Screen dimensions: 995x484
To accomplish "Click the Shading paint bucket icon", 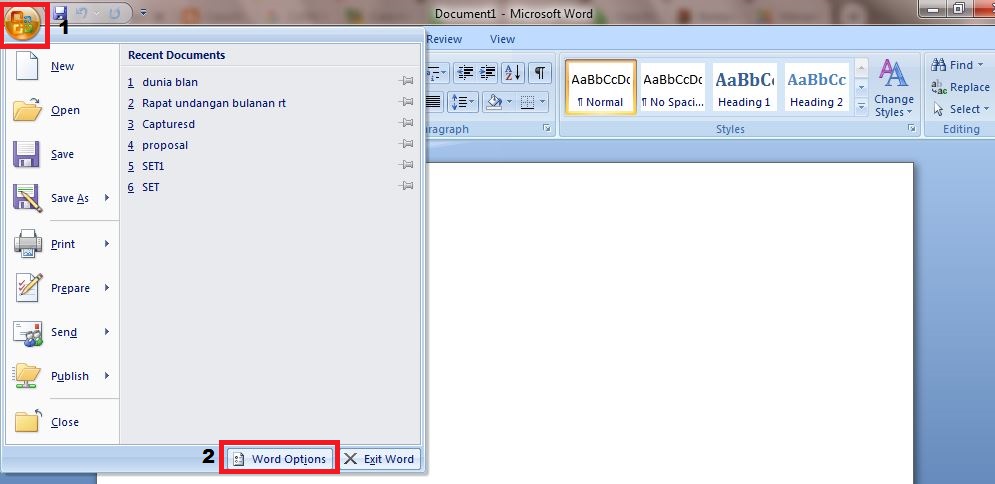I will [495, 101].
